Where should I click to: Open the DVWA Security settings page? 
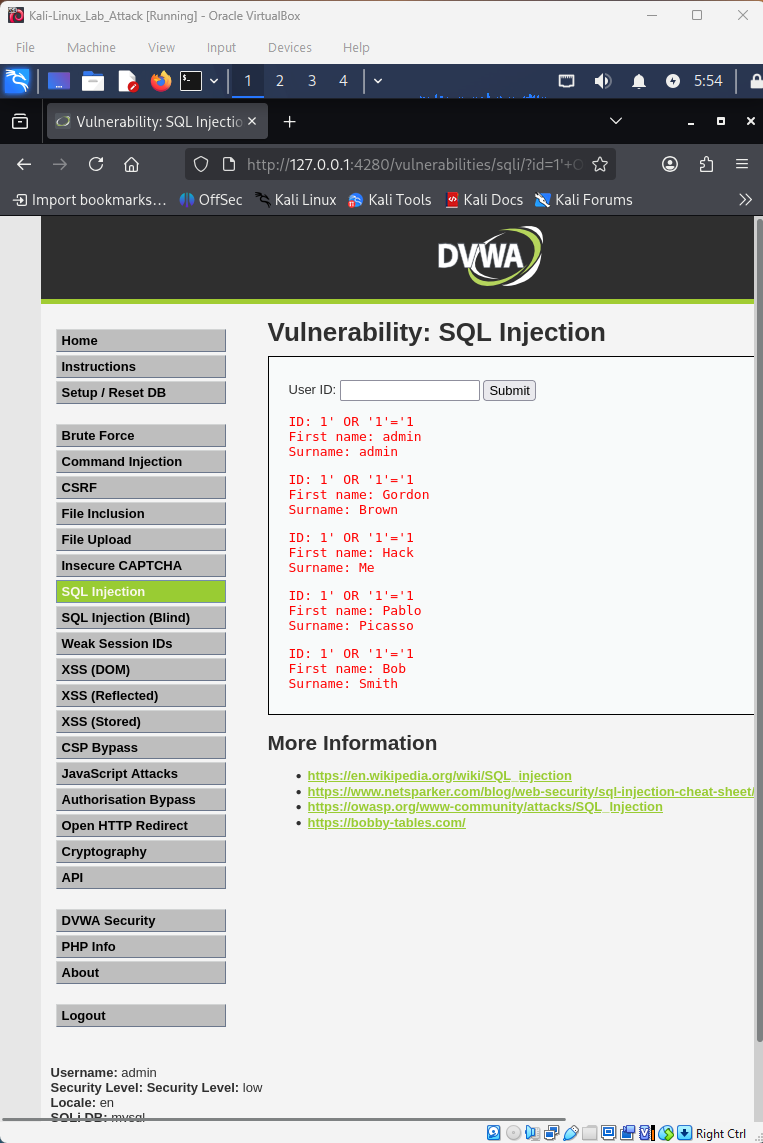(141, 921)
